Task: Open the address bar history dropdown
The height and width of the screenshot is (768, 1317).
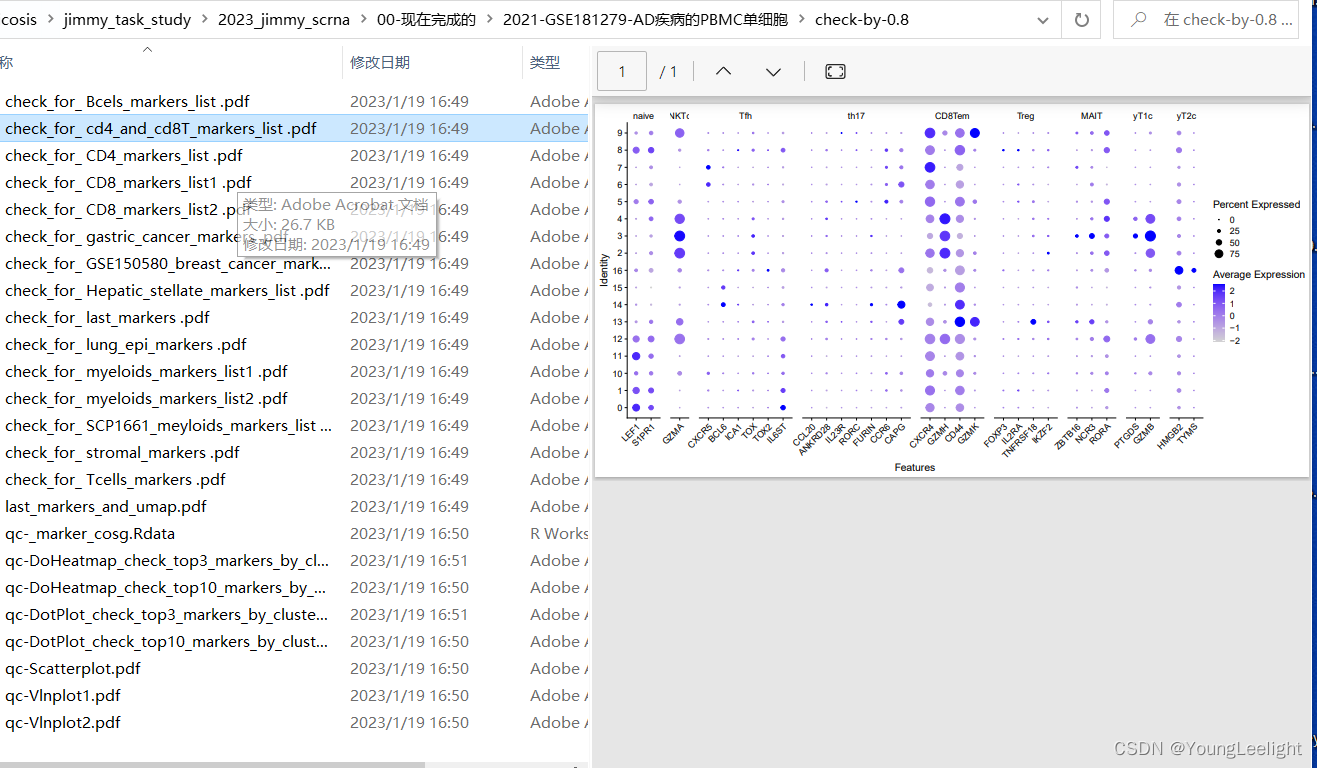Action: tap(1043, 19)
